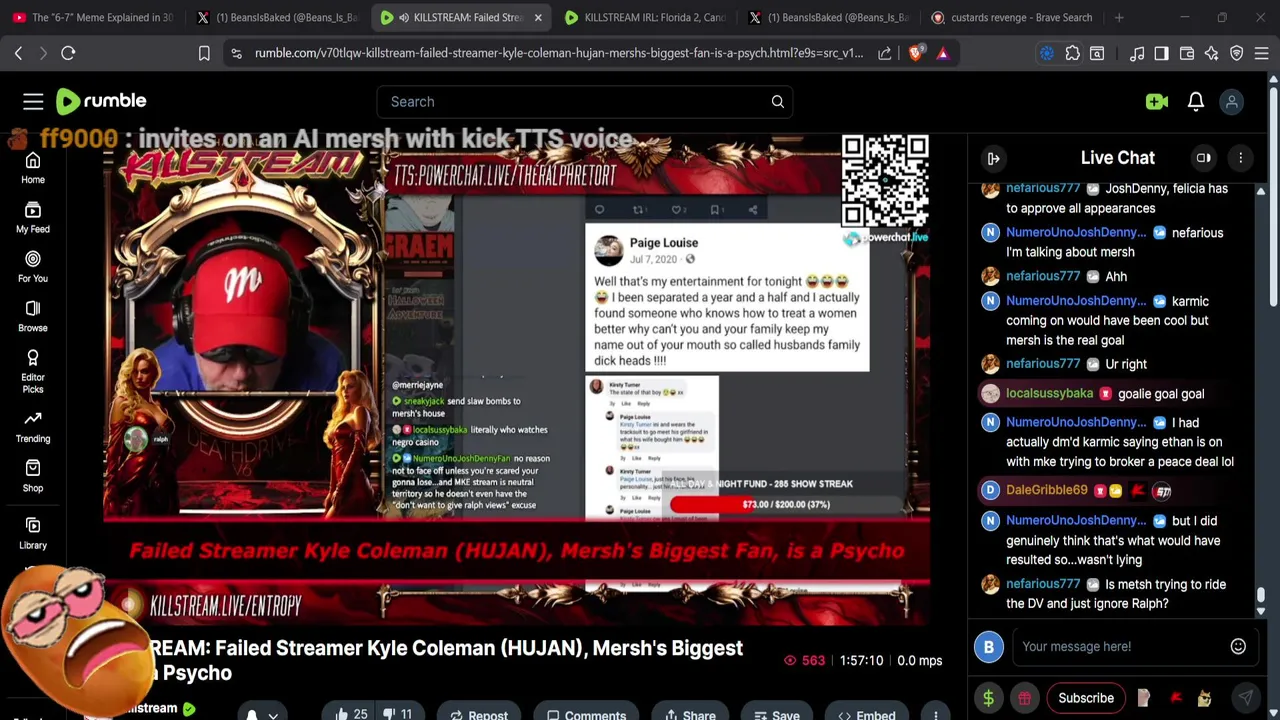Click the send message arrow
This screenshot has width=1280, height=720.
pos(1245,698)
